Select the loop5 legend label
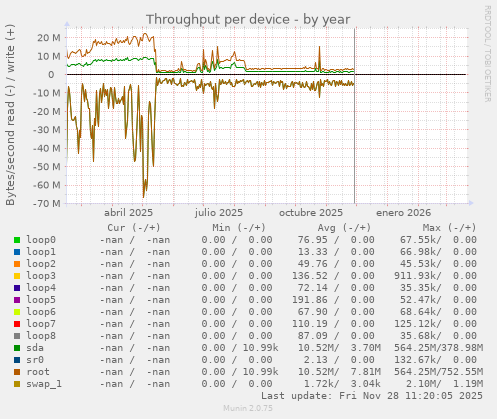Image resolution: width=497 pixels, height=419 pixels. pos(41,300)
